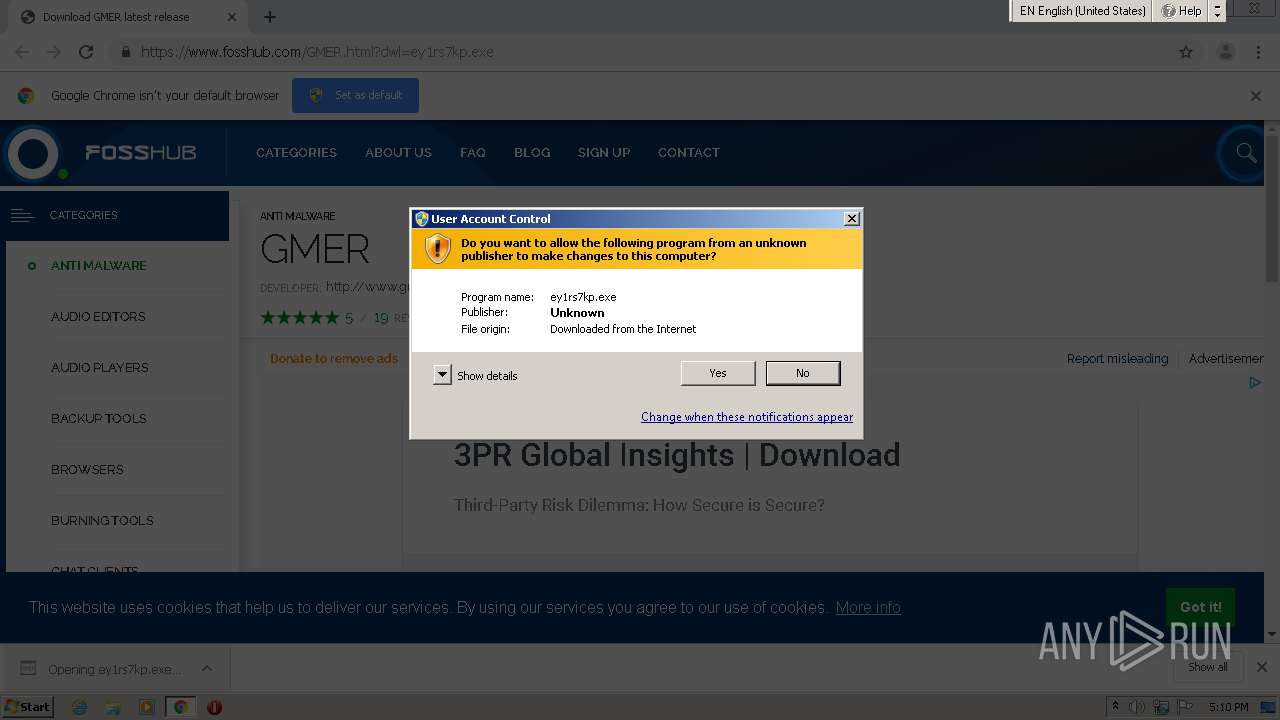Close the User Account Control dialog
This screenshot has height=720, width=1280.
tap(852, 219)
